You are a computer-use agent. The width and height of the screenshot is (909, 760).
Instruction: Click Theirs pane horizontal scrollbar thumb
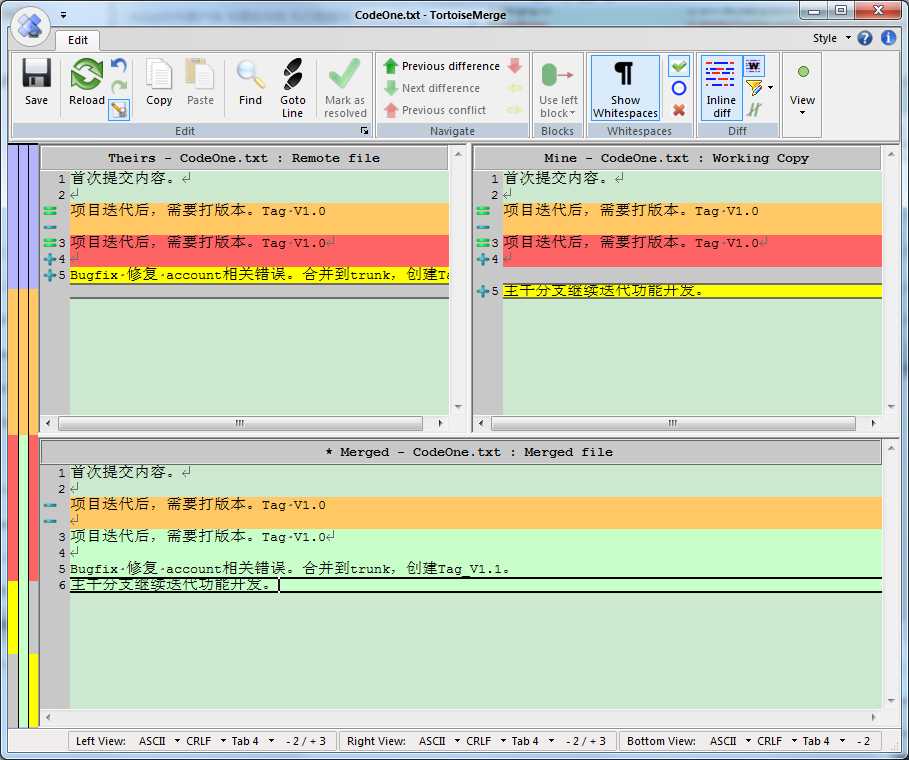[x=240, y=423]
